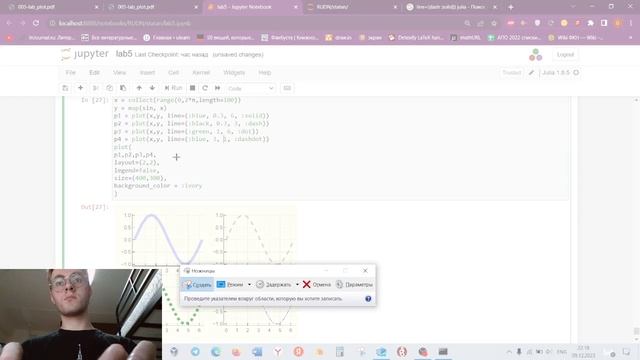Click the dashed black sine plot
Screen dimensions: 640x360
pyautogui.click(x=259, y=239)
